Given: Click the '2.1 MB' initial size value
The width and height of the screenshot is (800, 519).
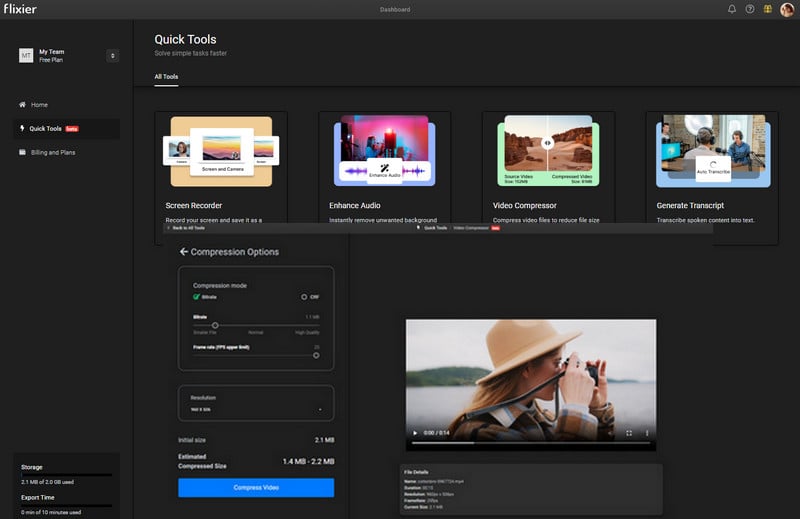Looking at the screenshot, I should 324,440.
